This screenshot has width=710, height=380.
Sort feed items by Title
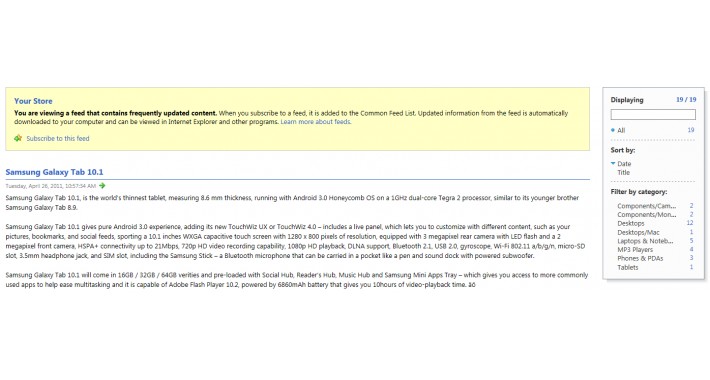point(624,173)
